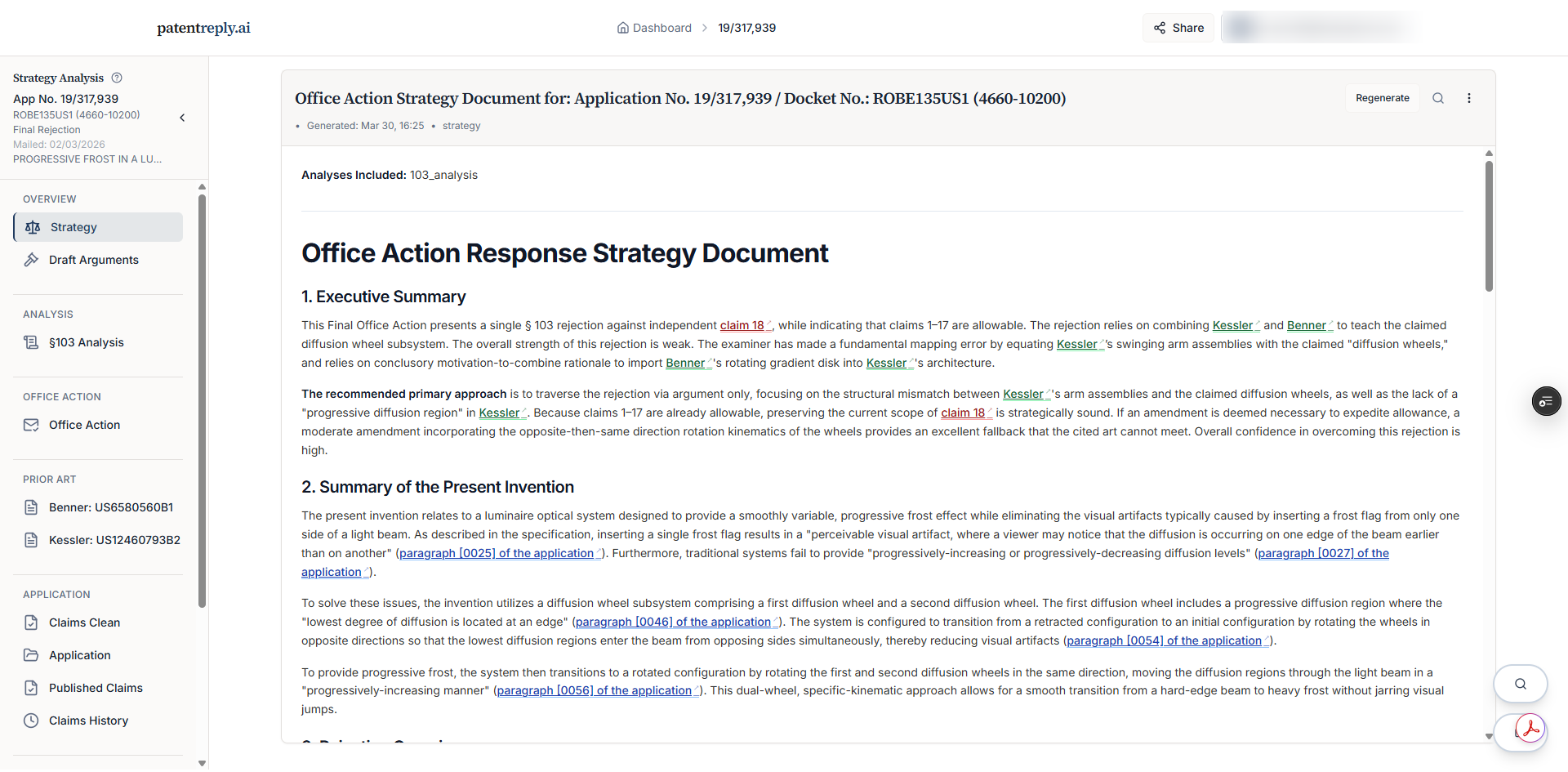The width and height of the screenshot is (1568, 772).
Task: Open the §103 Analysis item
Action: click(x=86, y=342)
